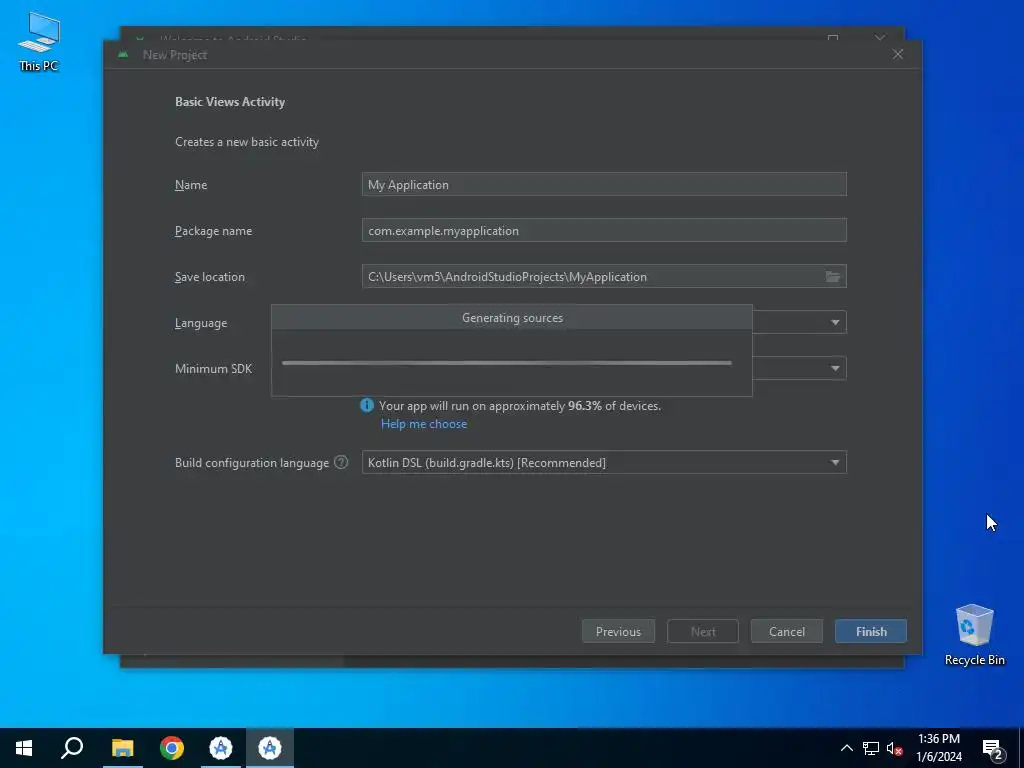Click into the Name input field
Image resolution: width=1024 pixels, height=768 pixels.
pos(604,184)
